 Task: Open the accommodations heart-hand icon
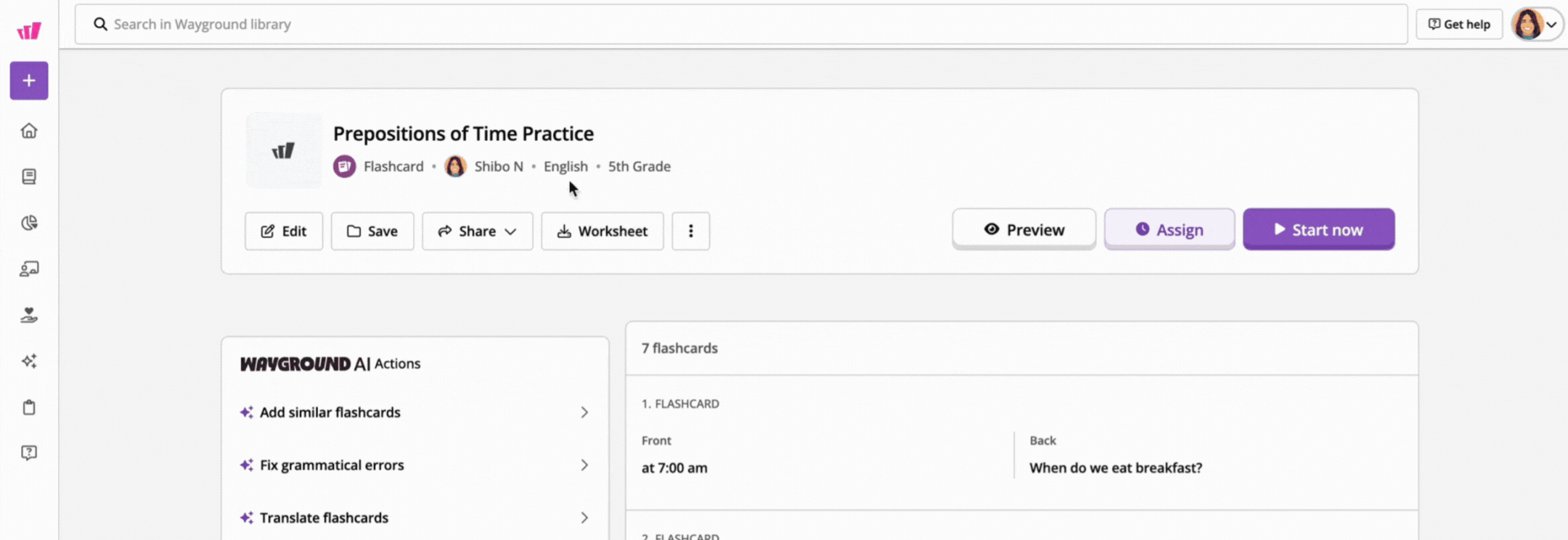pos(29,315)
